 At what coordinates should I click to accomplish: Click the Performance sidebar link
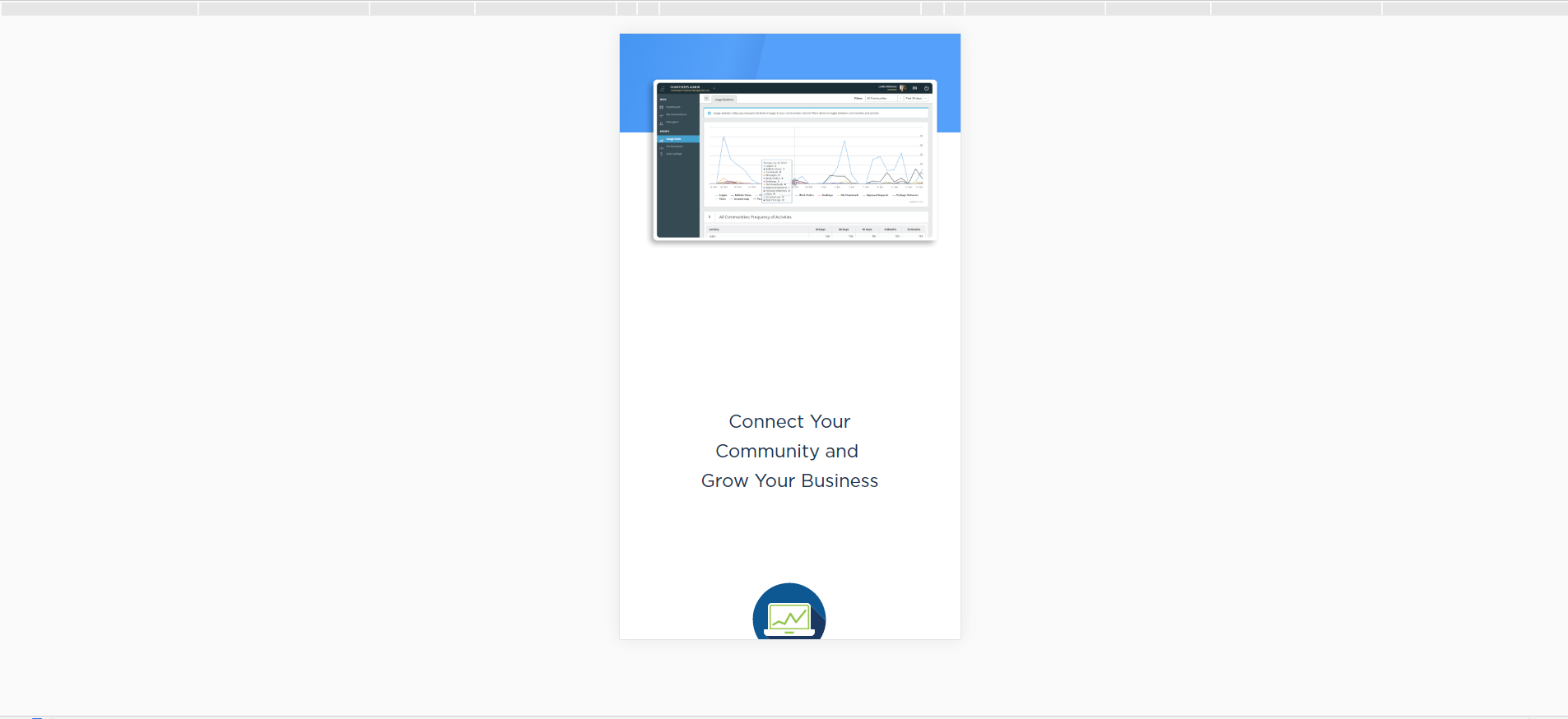[x=674, y=146]
